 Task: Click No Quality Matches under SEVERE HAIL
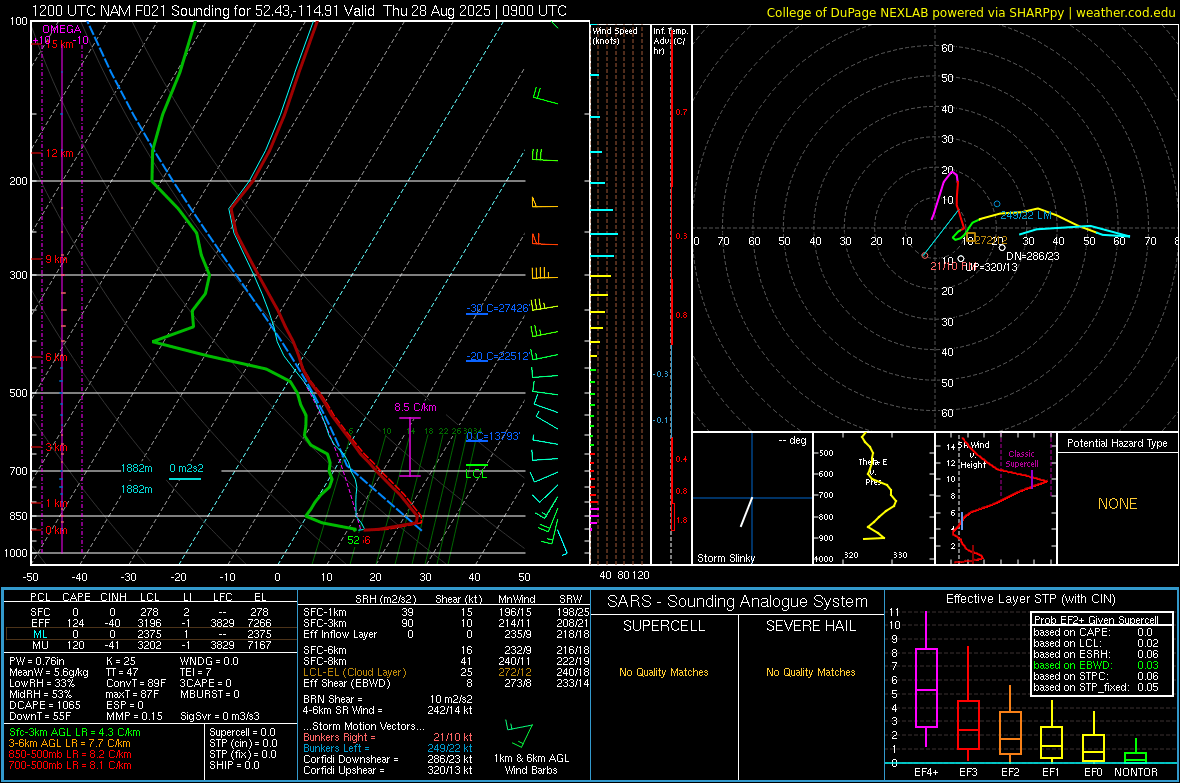point(810,672)
